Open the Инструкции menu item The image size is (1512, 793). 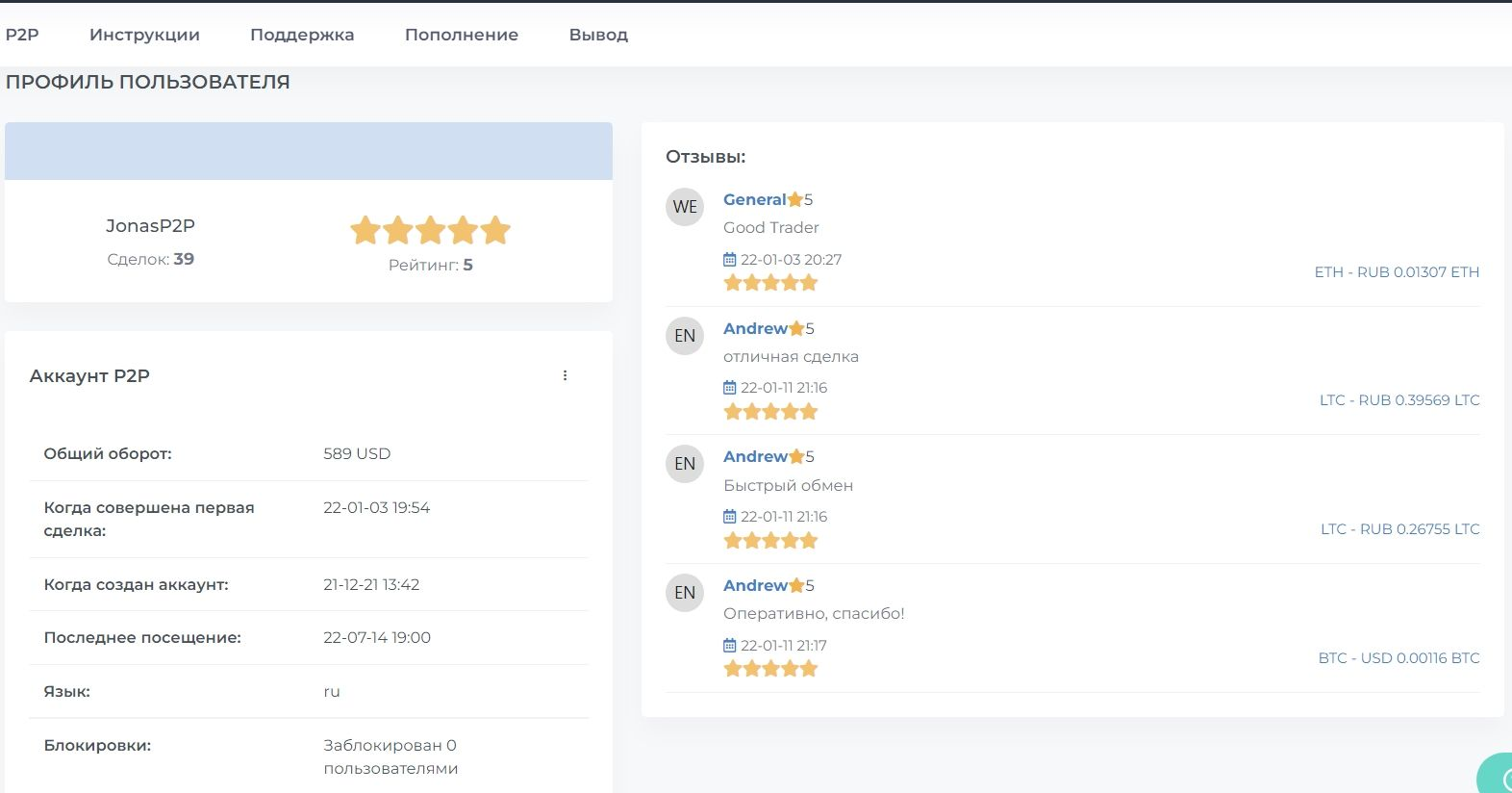click(144, 35)
